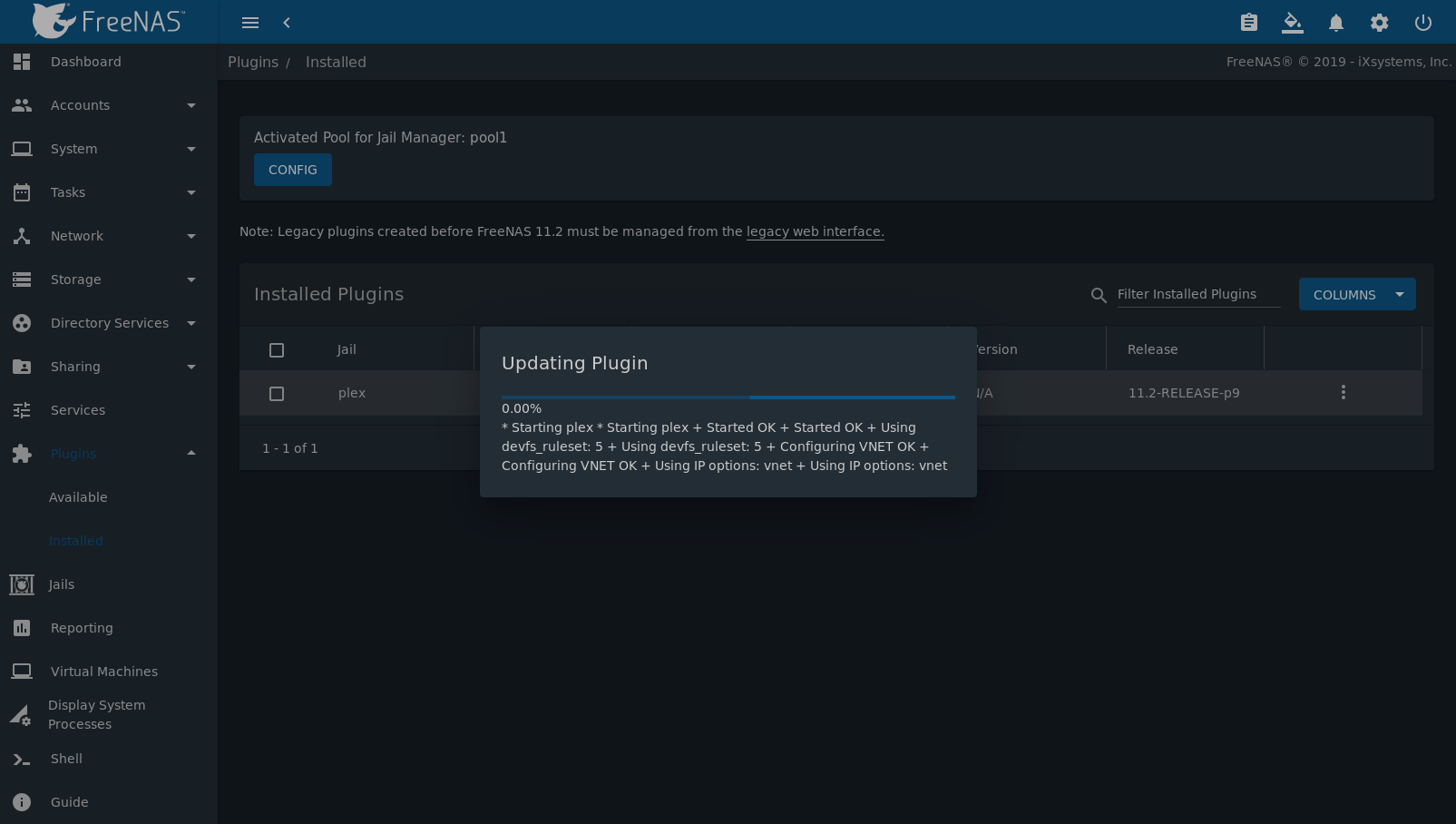1456x824 pixels.
Task: Check the select-all checkbox in the table header
Action: pos(277,349)
